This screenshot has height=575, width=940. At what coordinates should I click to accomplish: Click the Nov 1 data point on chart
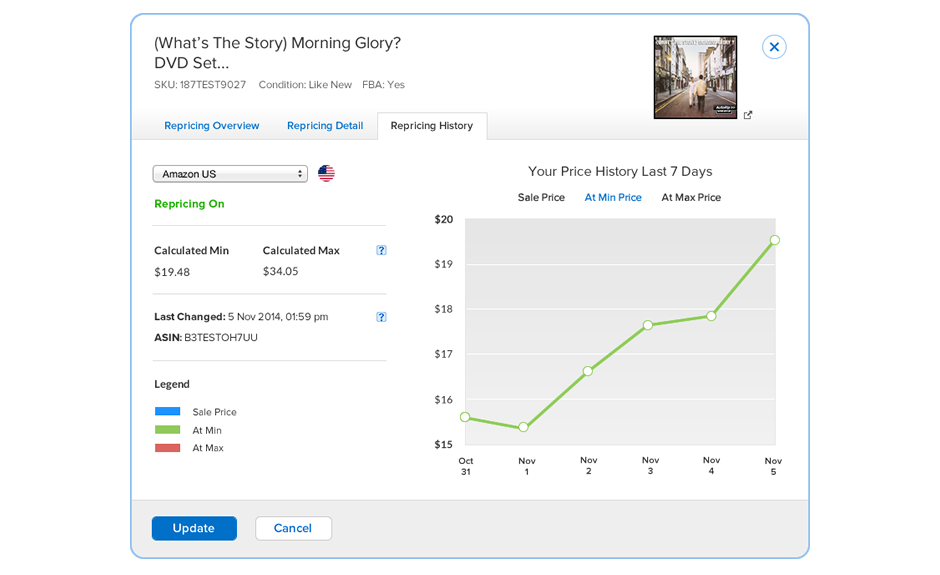[524, 427]
